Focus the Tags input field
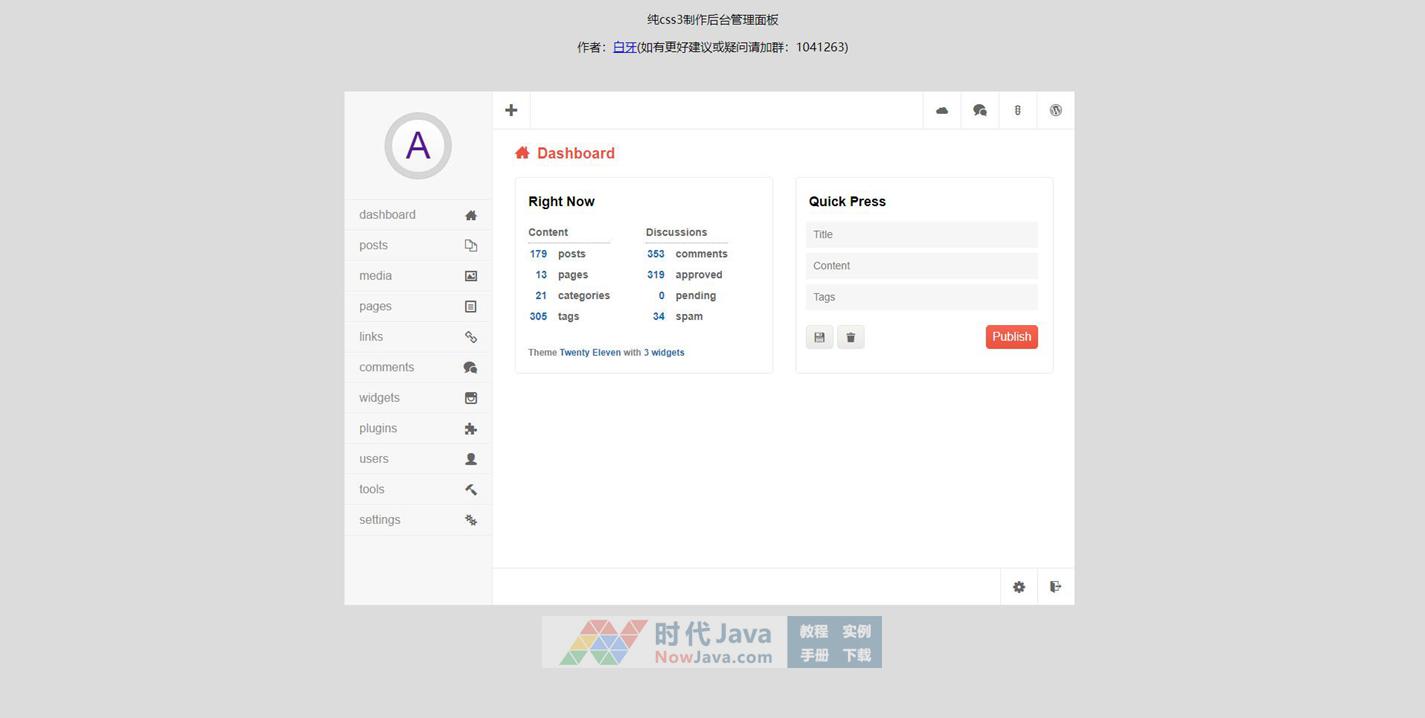Screen dimensions: 1425x718 922,297
